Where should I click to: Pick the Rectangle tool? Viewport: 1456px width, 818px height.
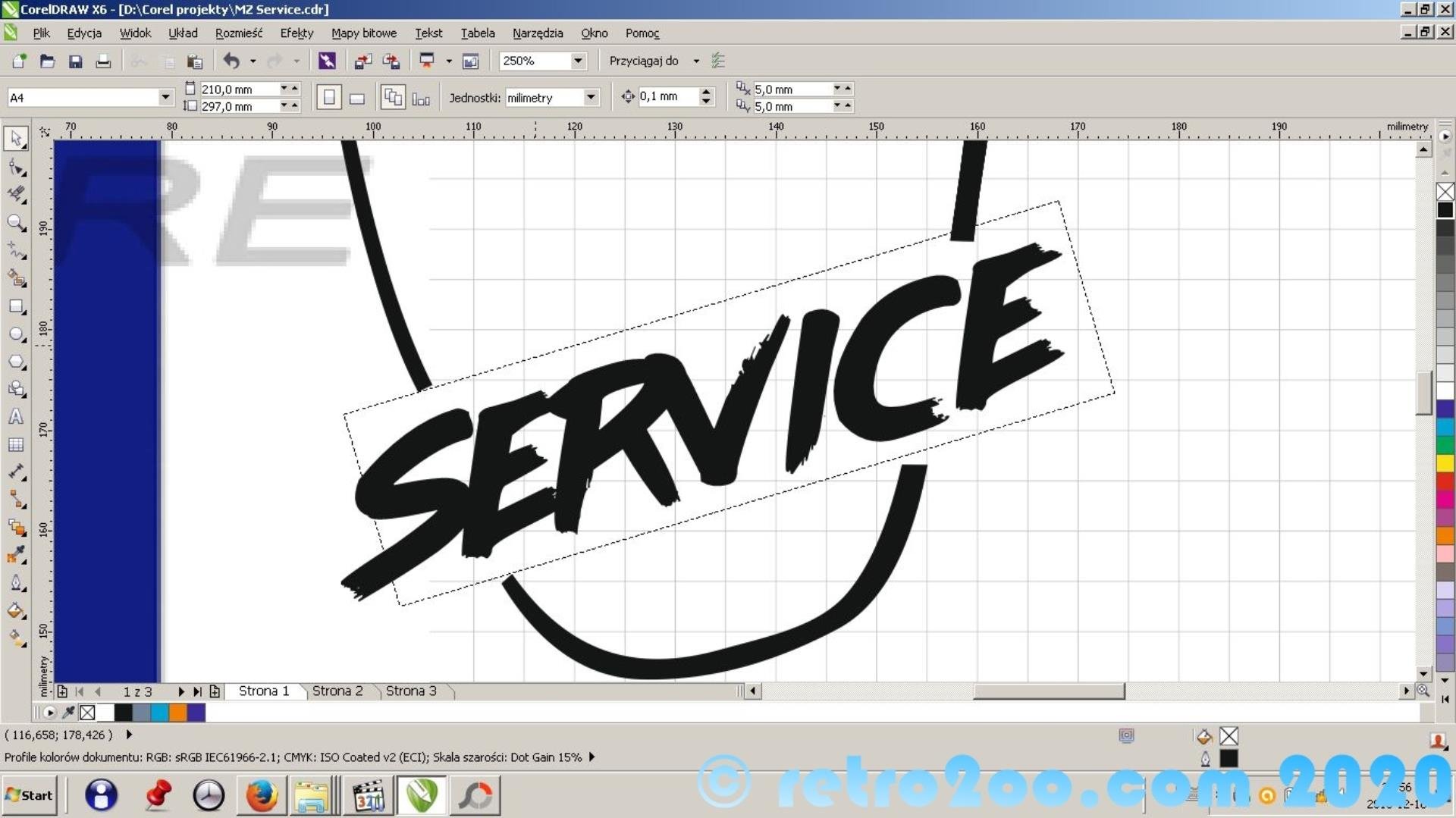[x=16, y=306]
